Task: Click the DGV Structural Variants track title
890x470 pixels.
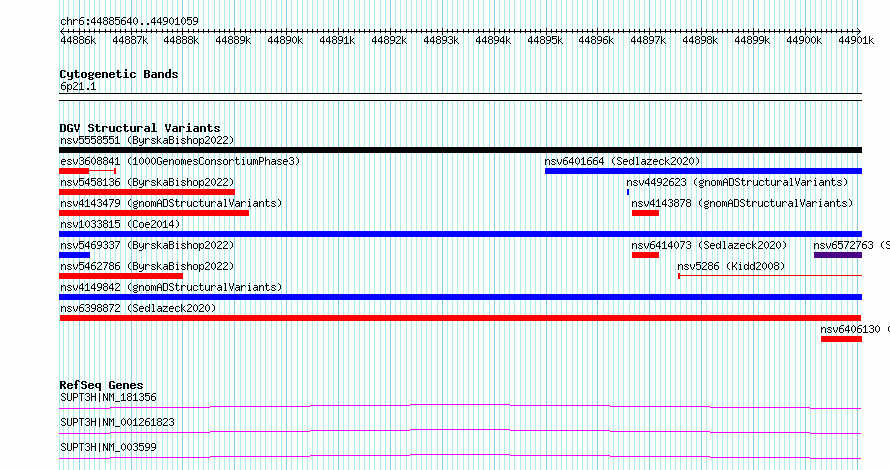Action: coord(140,128)
